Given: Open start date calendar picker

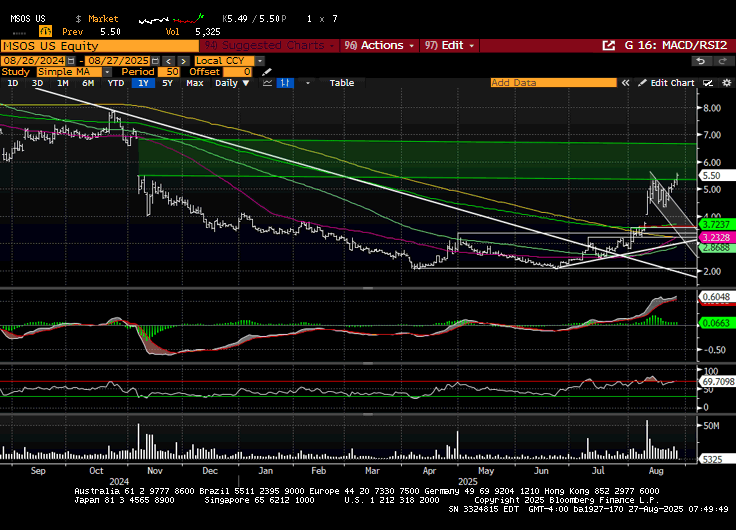Looking at the screenshot, I should point(71,61).
